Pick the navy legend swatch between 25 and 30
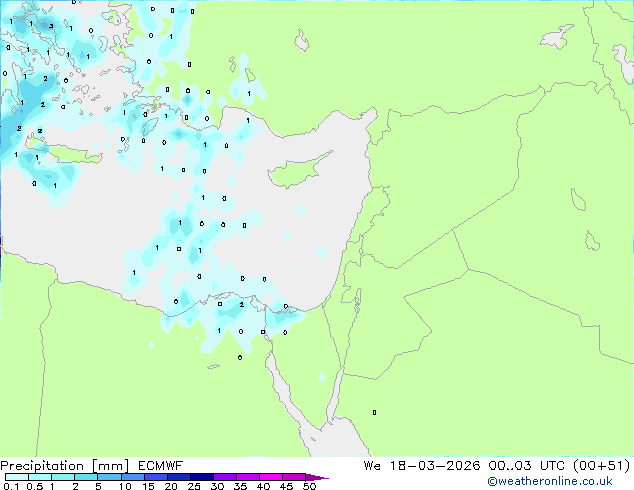634x490 pixels. [202, 477]
